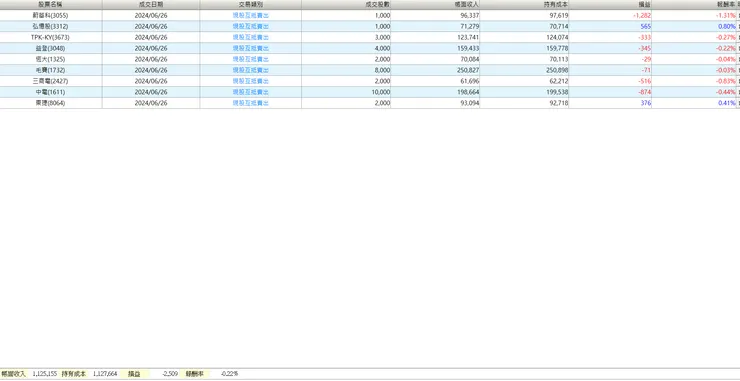Screen dimensions: 740x381
Task: Click the 250,898 holding cost value
Action: tap(557, 70)
